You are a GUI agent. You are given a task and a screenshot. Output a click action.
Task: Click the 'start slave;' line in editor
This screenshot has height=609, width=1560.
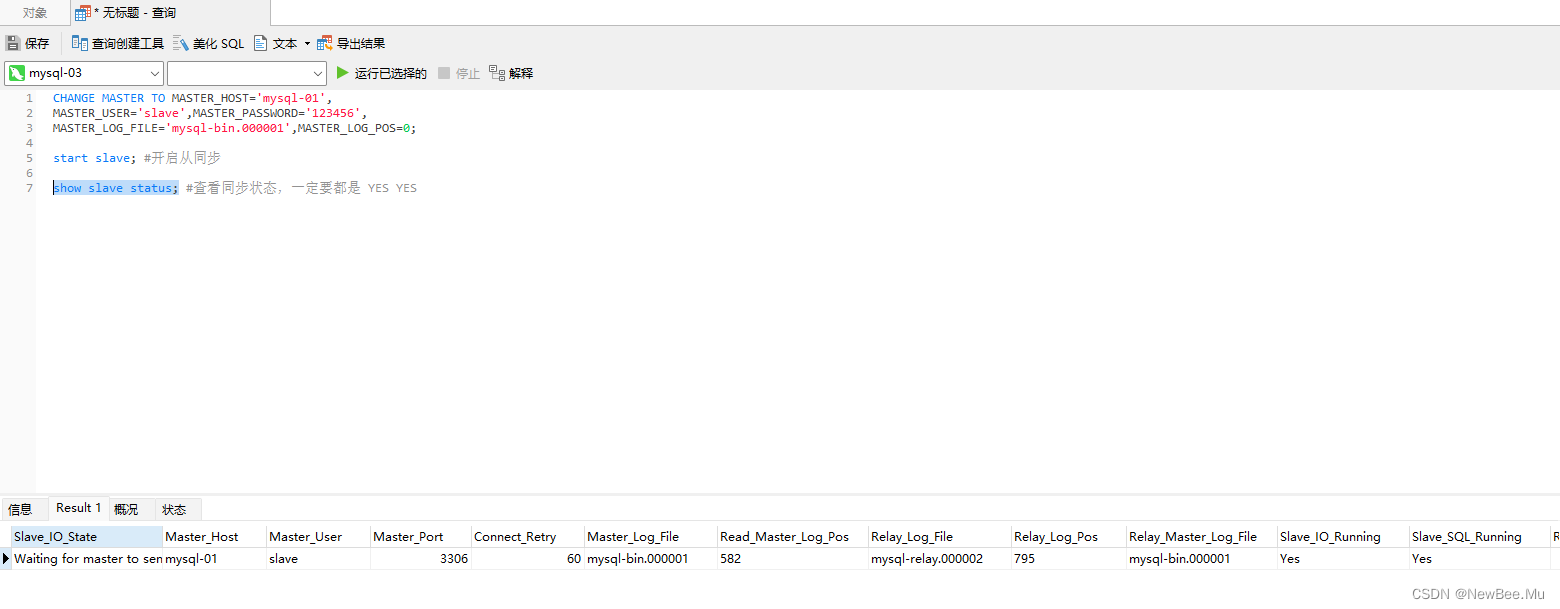[93, 158]
